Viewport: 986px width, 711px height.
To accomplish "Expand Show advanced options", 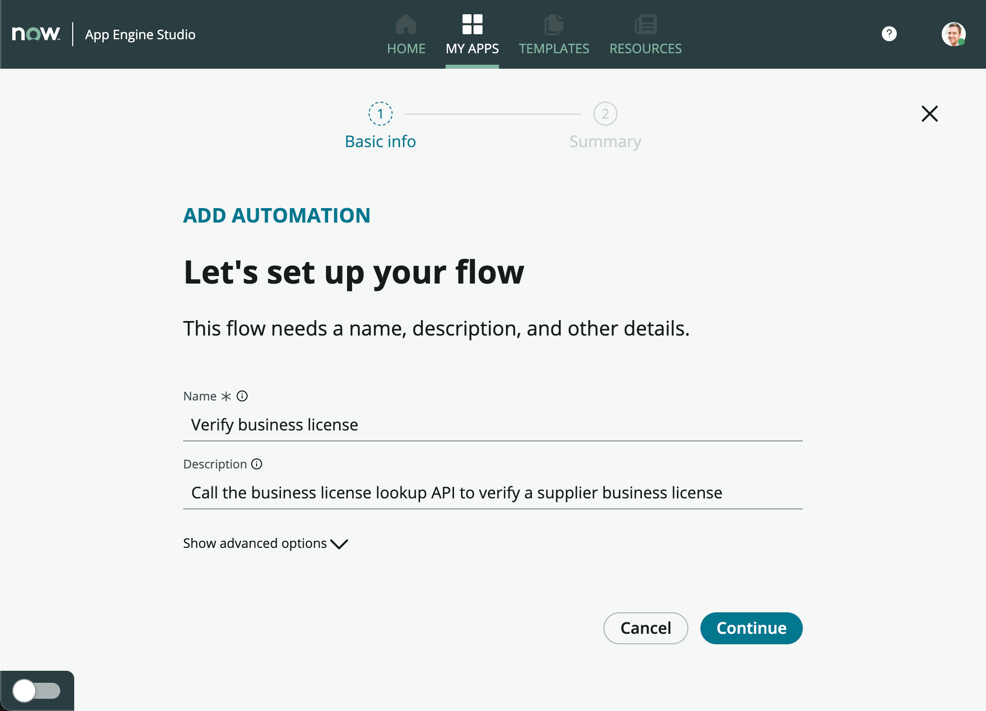I will [255, 543].
